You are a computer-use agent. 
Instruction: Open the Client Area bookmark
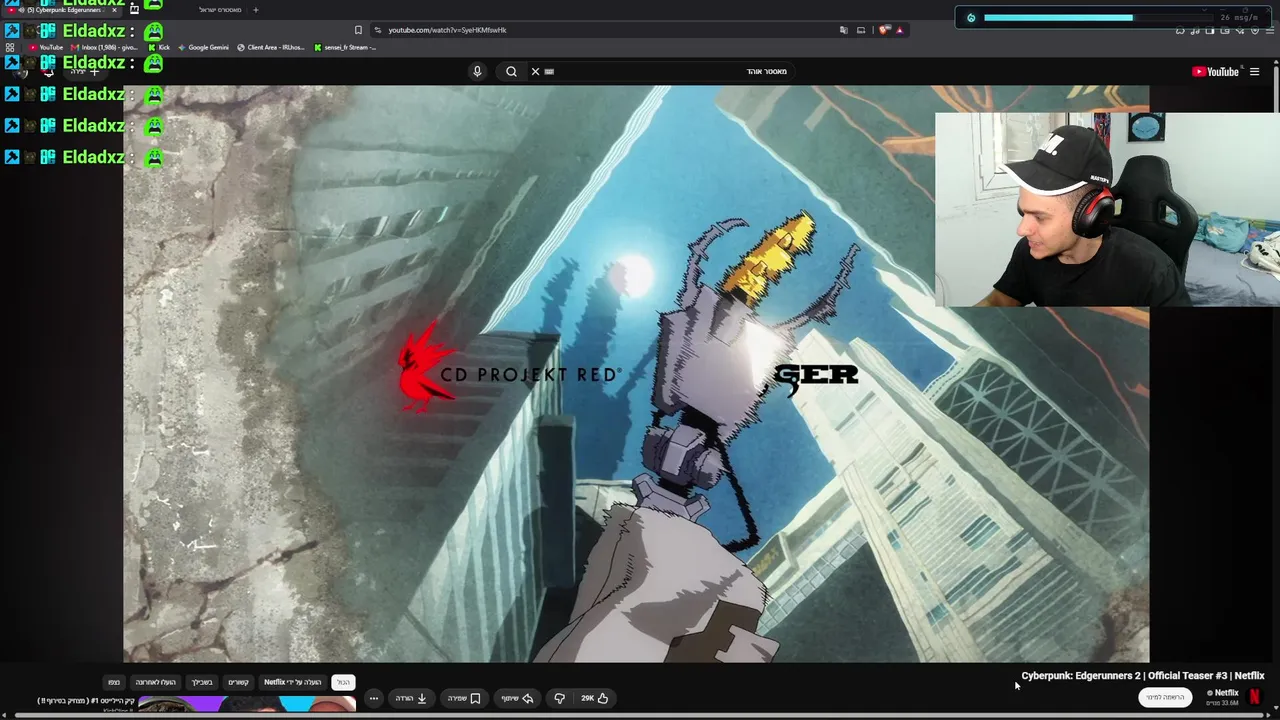[x=270, y=47]
